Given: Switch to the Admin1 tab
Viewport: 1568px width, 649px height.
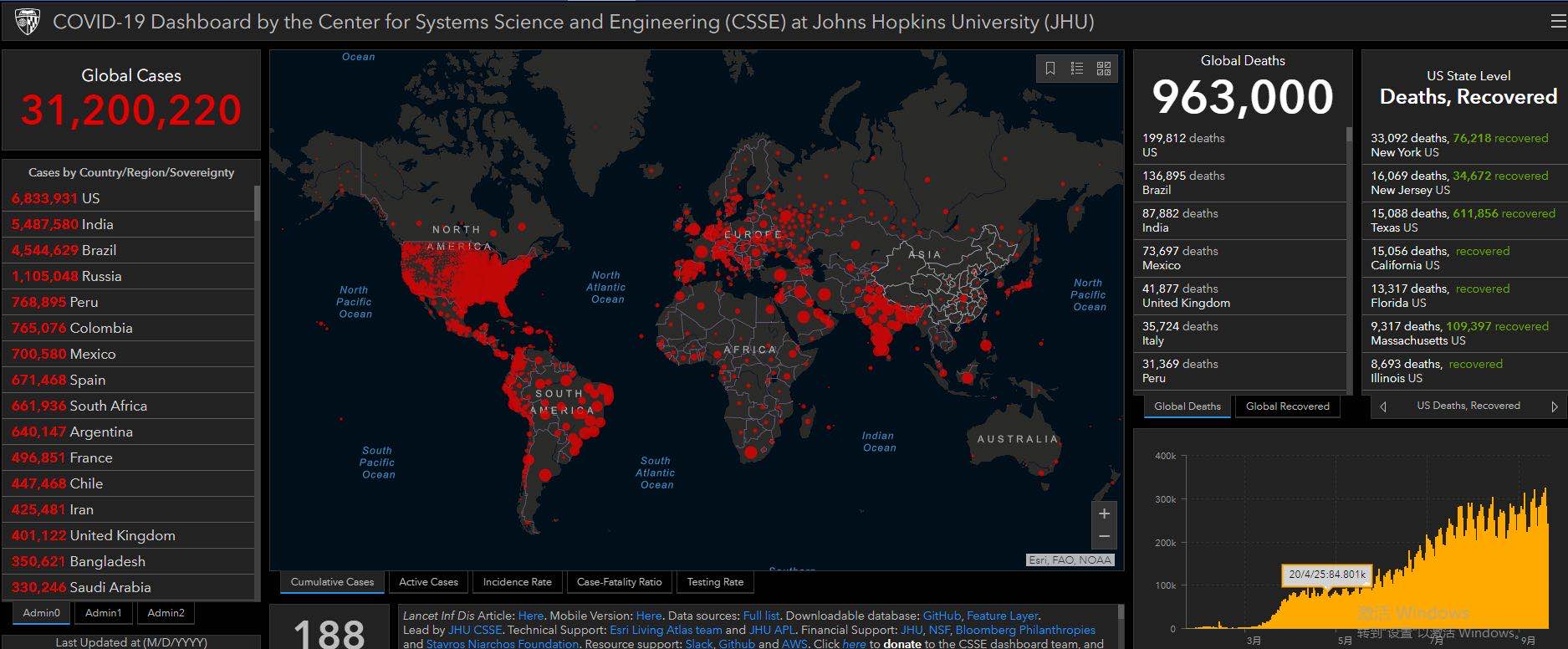Looking at the screenshot, I should point(103,613).
